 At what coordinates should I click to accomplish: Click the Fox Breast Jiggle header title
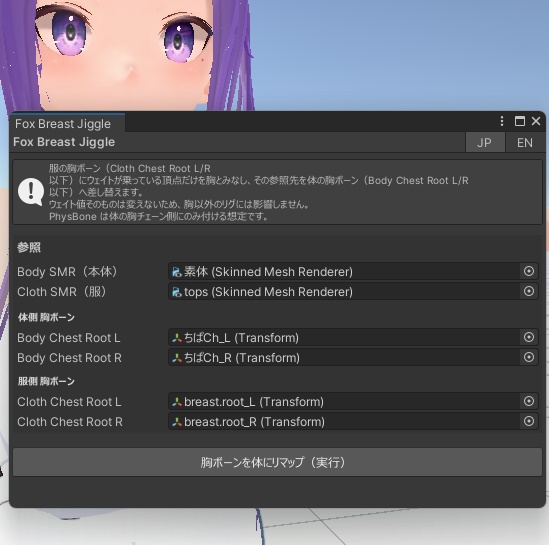(x=64, y=142)
